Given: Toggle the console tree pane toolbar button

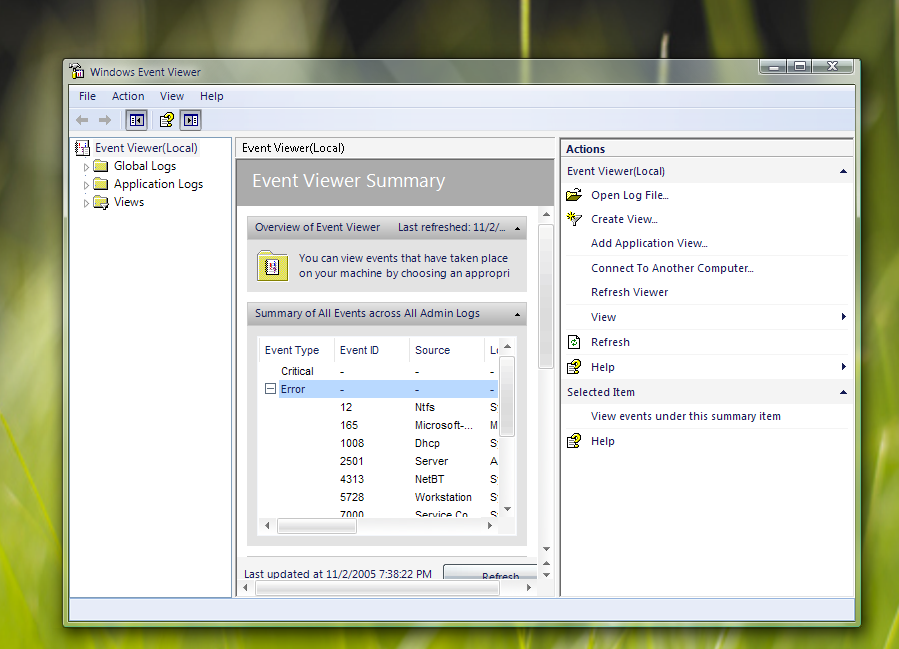Looking at the screenshot, I should click(136, 120).
